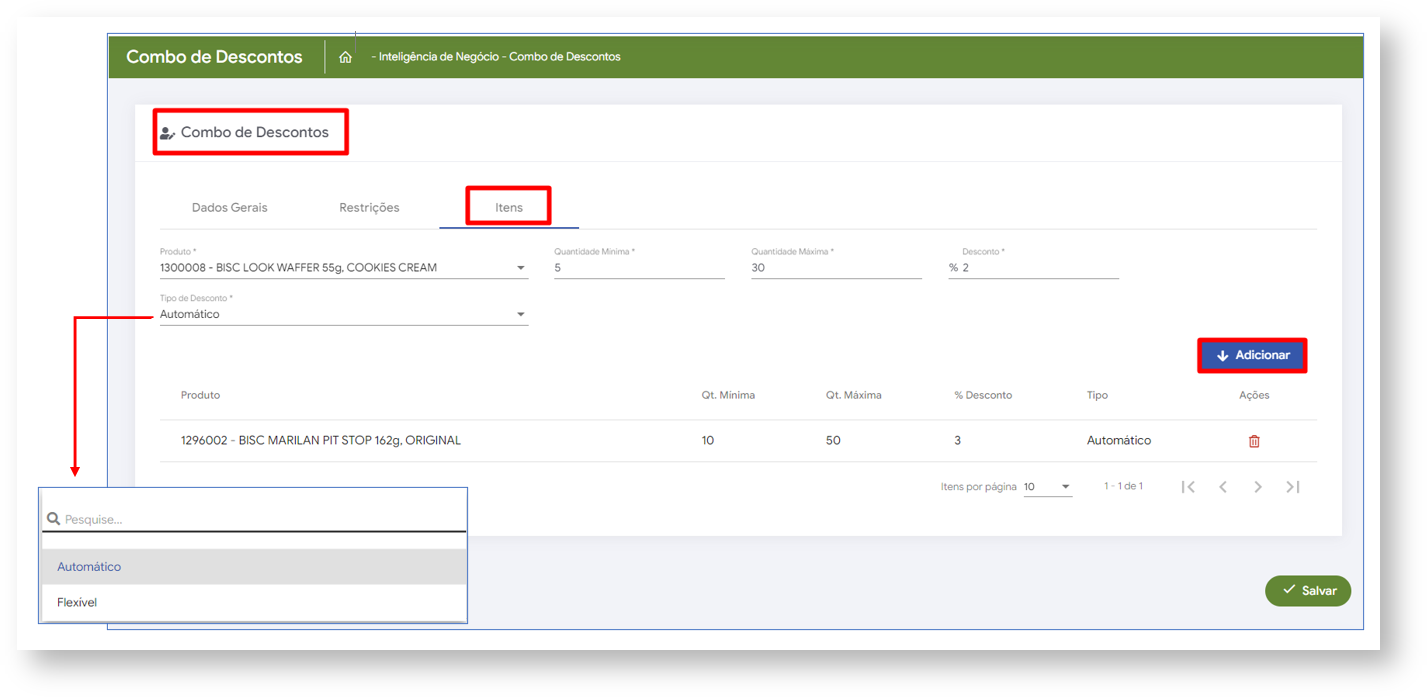
Task: Select the Itens tab
Action: (508, 208)
